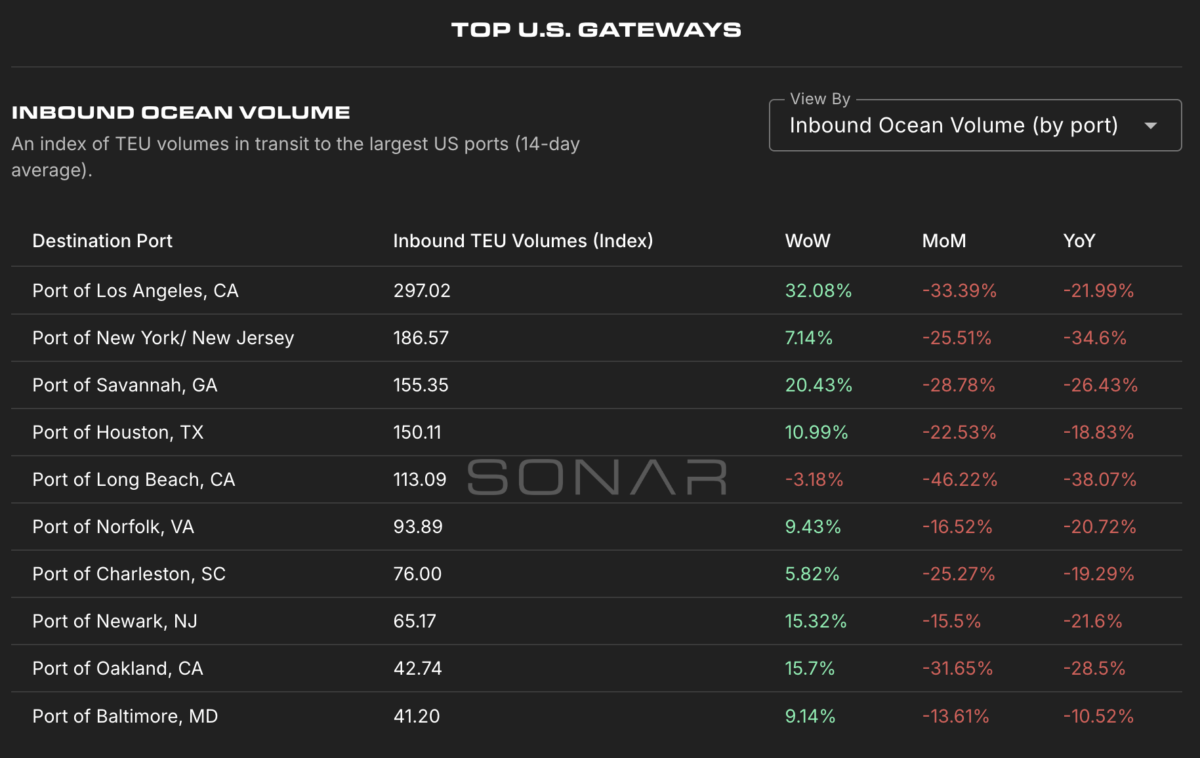Click the 297.02 index value
This screenshot has width=1200, height=758.
pyautogui.click(x=421, y=291)
